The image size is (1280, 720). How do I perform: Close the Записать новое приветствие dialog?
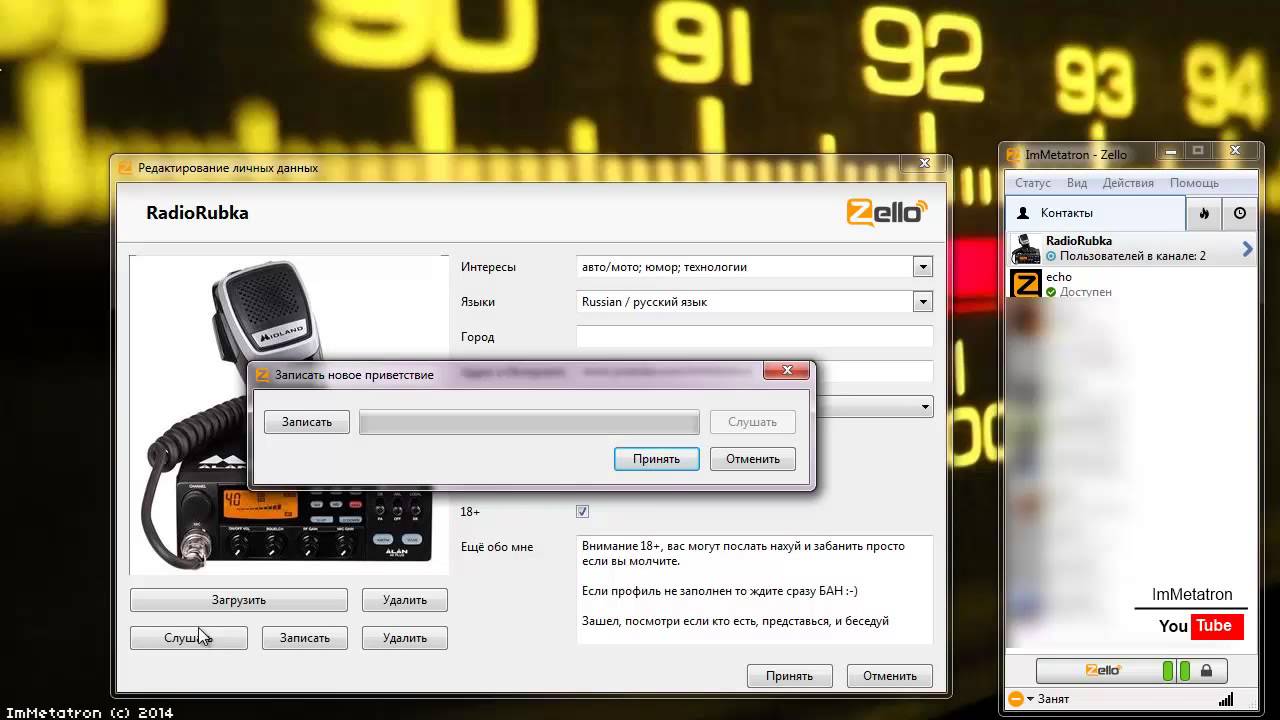pos(786,370)
